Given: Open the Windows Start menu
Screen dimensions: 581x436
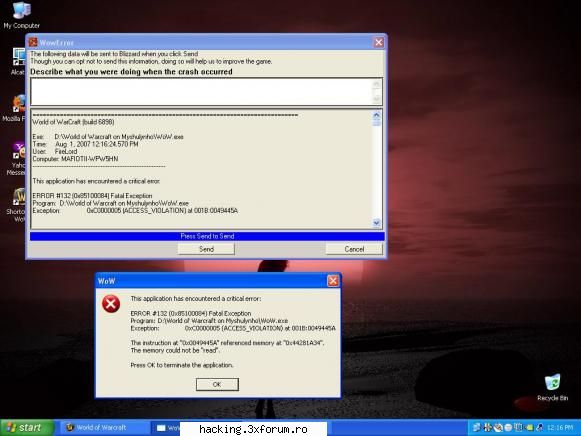Looking at the screenshot, I should pos(26,427).
